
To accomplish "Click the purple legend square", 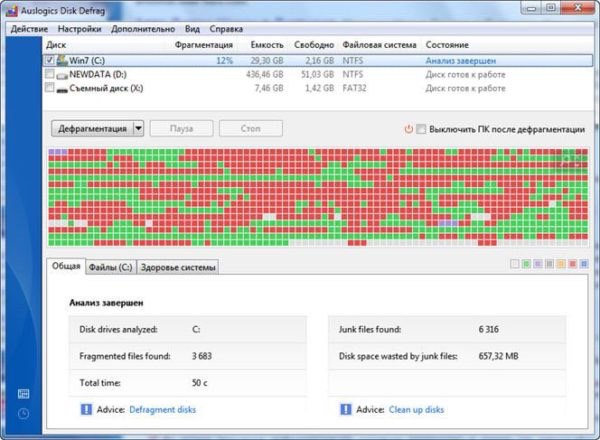I will [x=538, y=264].
